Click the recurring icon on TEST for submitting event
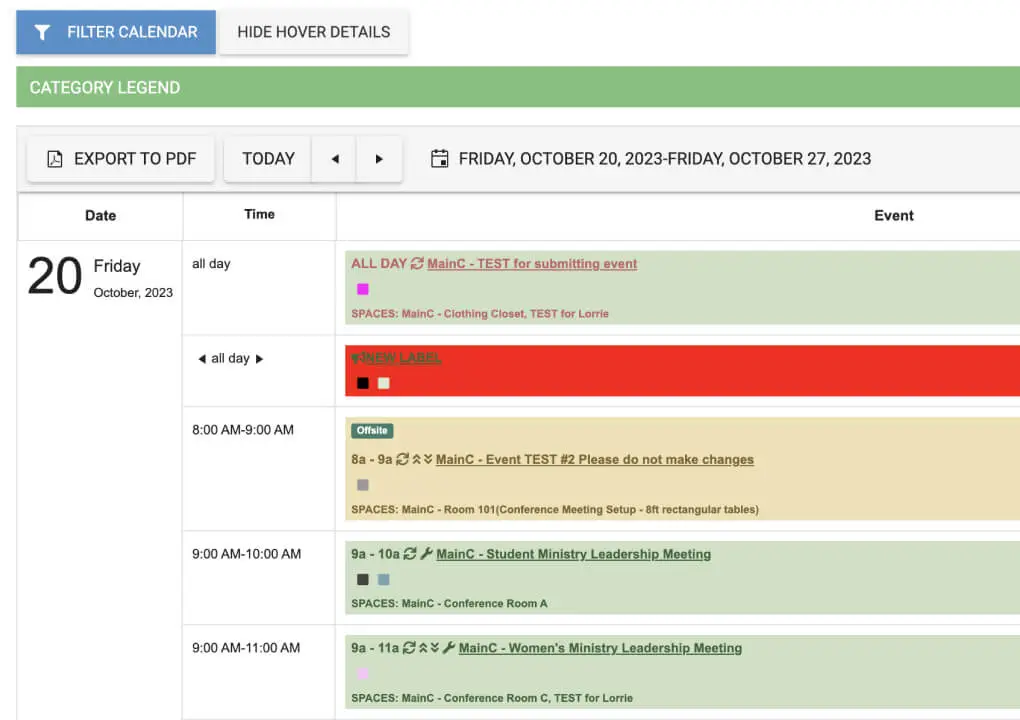Viewport: 1020px width, 720px height. pos(417,264)
